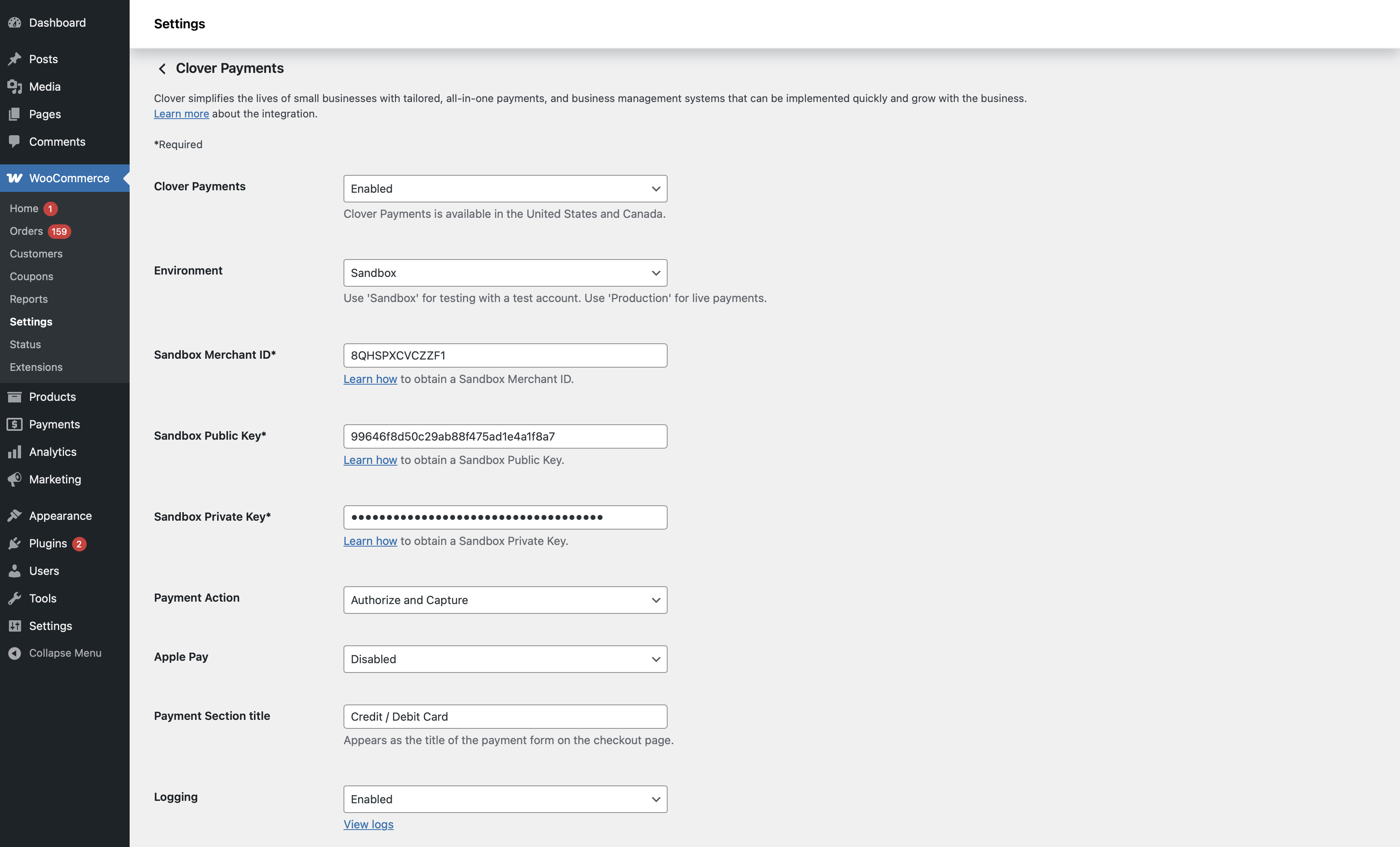Click the Learn more integration link
This screenshot has height=847, width=1400.
pos(181,113)
